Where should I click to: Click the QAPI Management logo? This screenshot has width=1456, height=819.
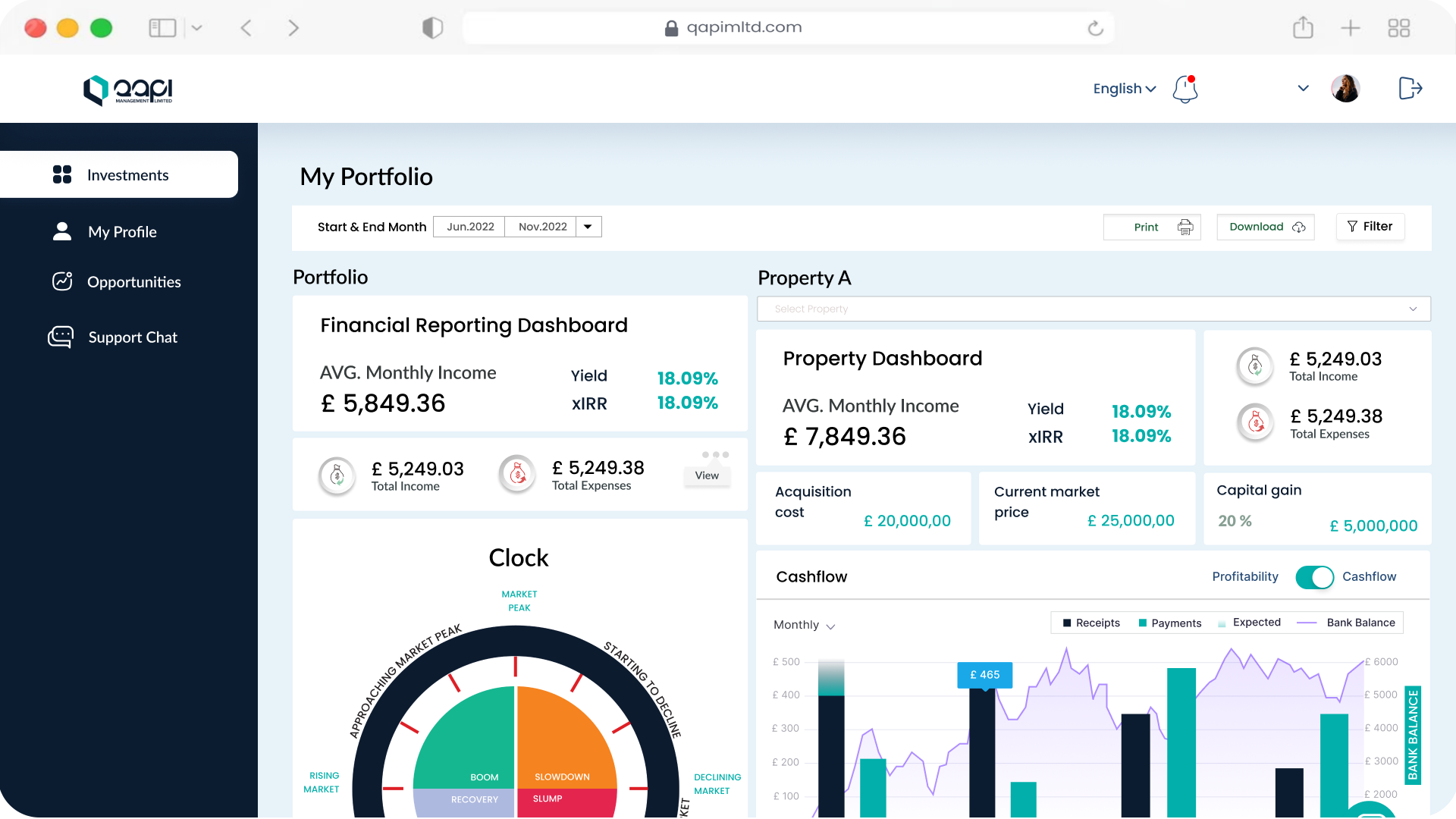point(128,90)
